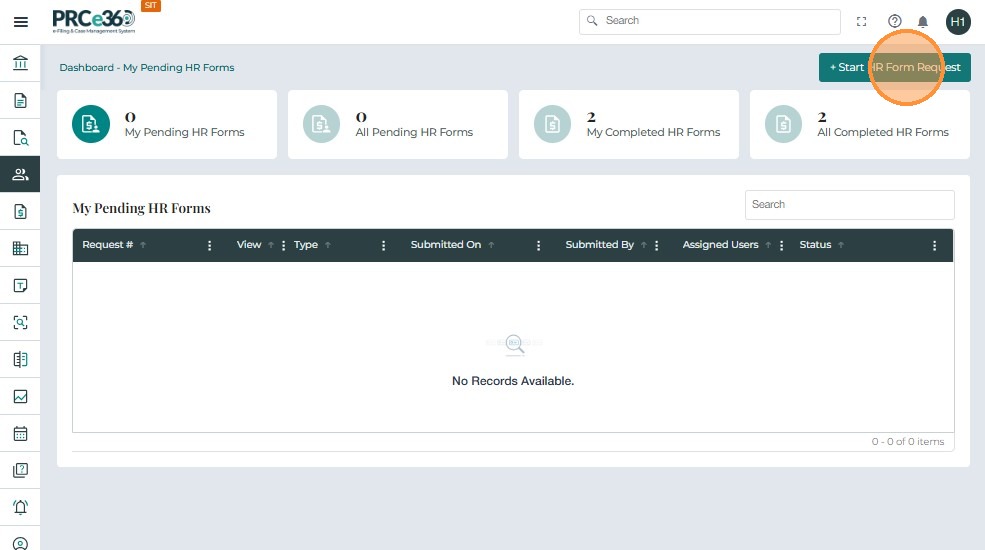
Task: Open the people HR sidebar icon
Action: tap(20, 174)
